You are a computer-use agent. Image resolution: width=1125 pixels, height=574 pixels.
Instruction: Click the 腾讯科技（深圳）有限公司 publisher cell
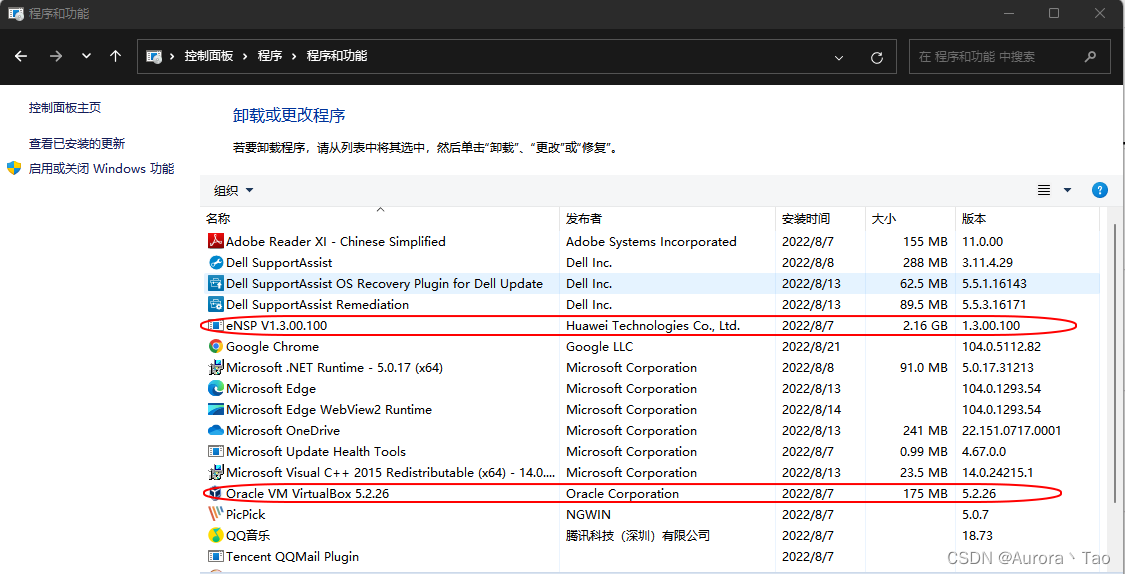(x=638, y=535)
